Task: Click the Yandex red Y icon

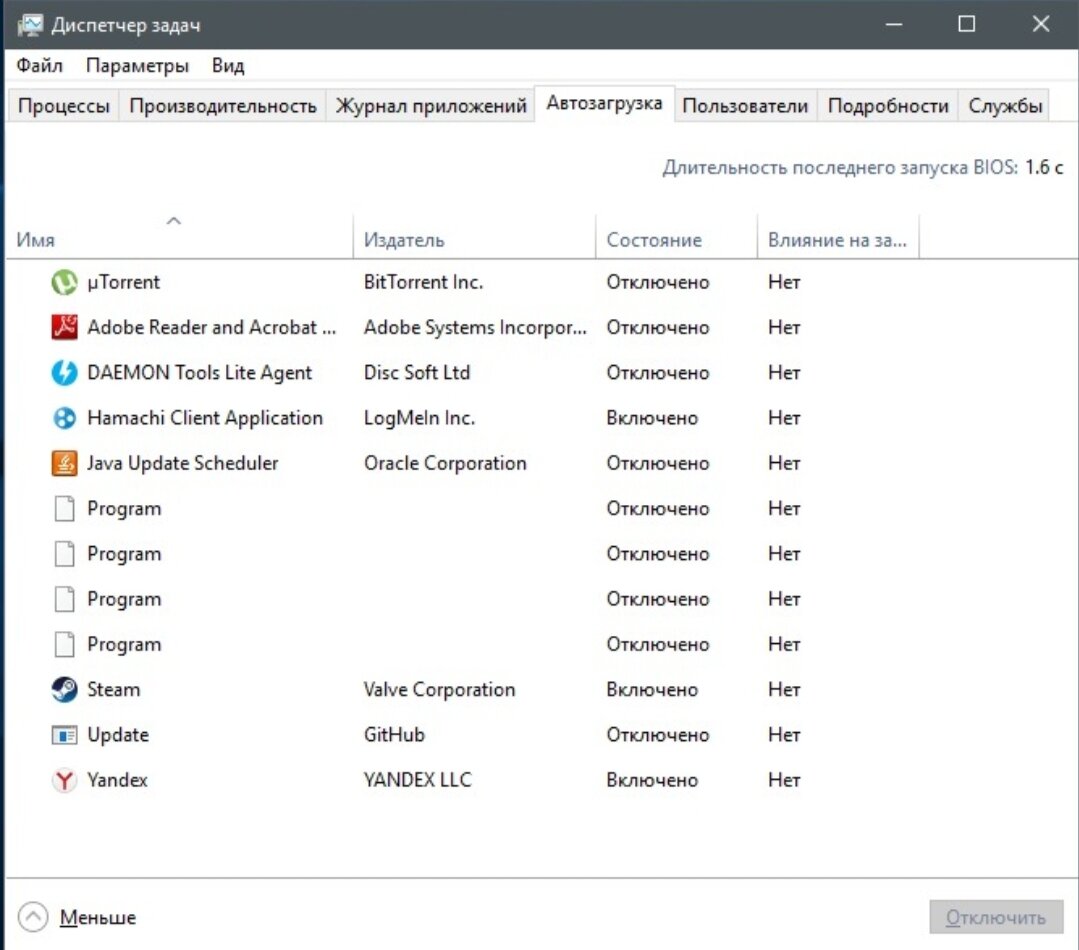Action: [65, 780]
